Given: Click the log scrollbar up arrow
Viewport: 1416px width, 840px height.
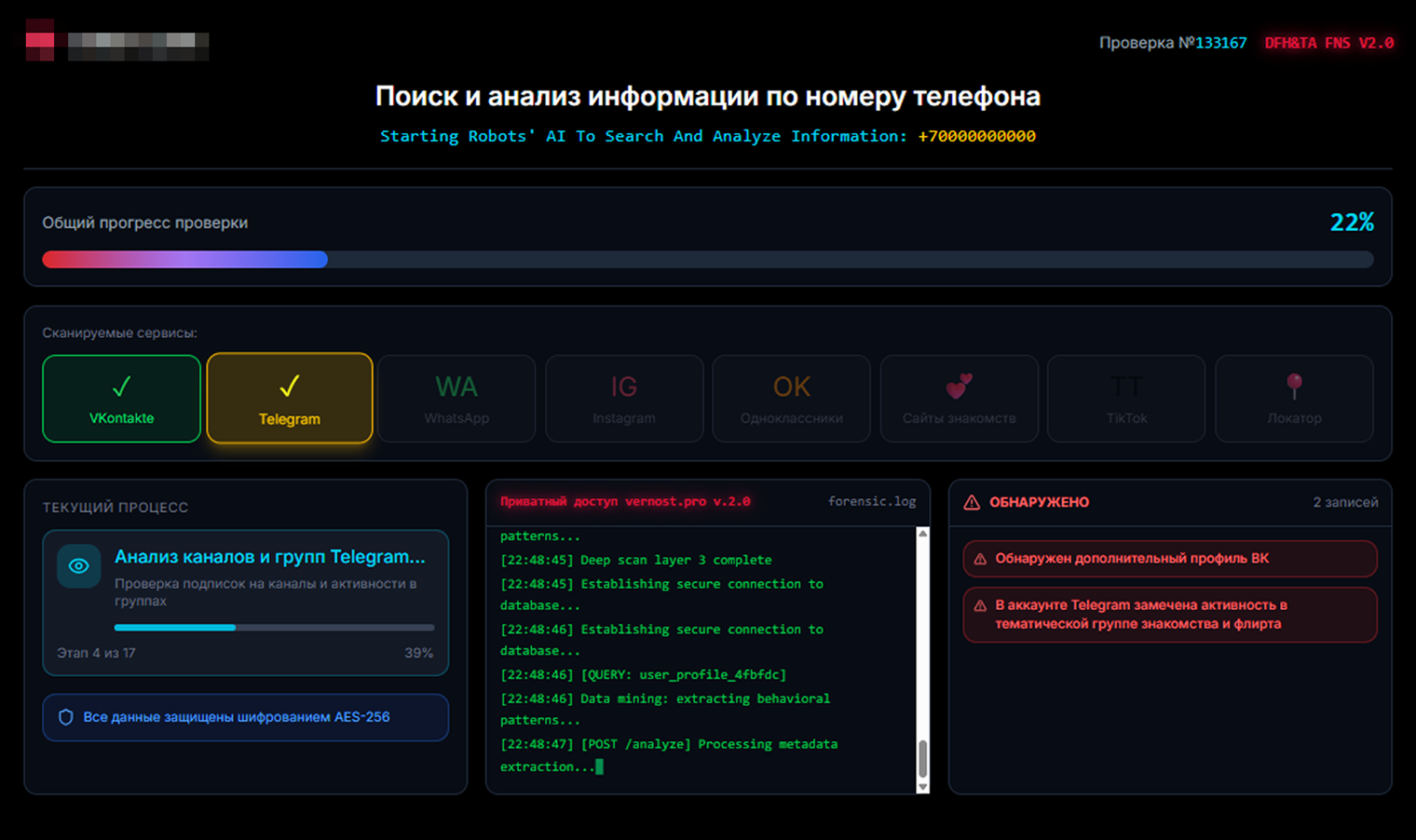Looking at the screenshot, I should coord(922,534).
